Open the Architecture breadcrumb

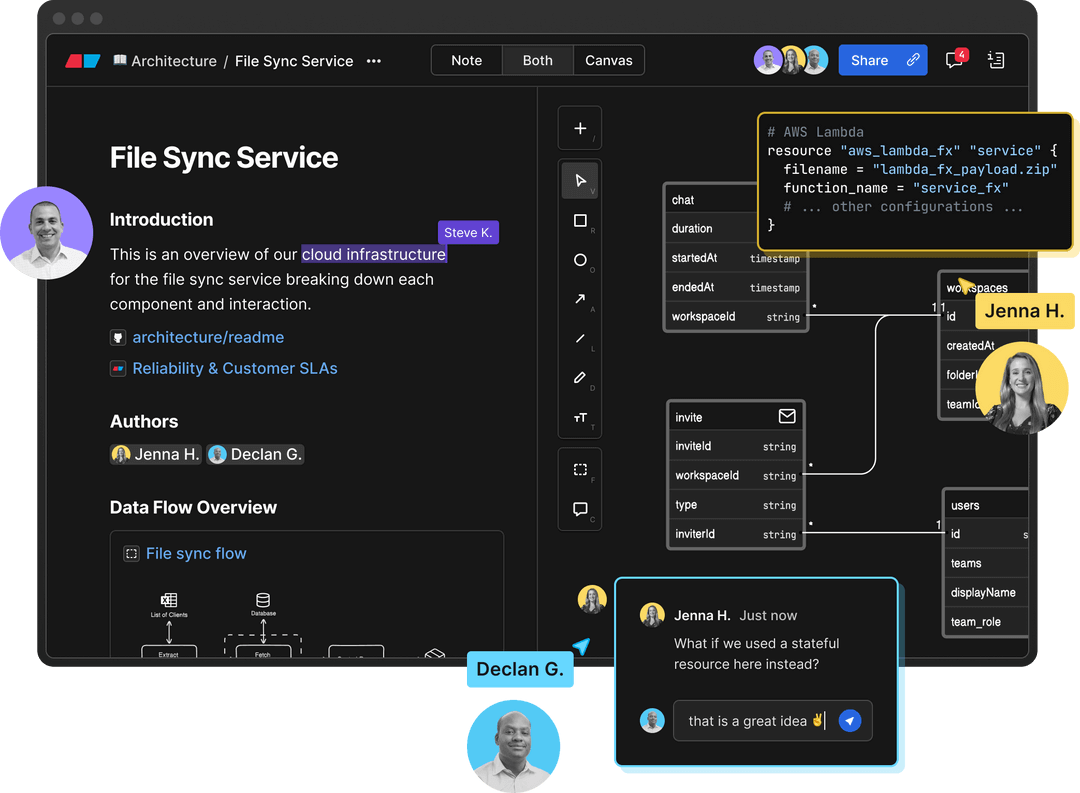tap(174, 61)
